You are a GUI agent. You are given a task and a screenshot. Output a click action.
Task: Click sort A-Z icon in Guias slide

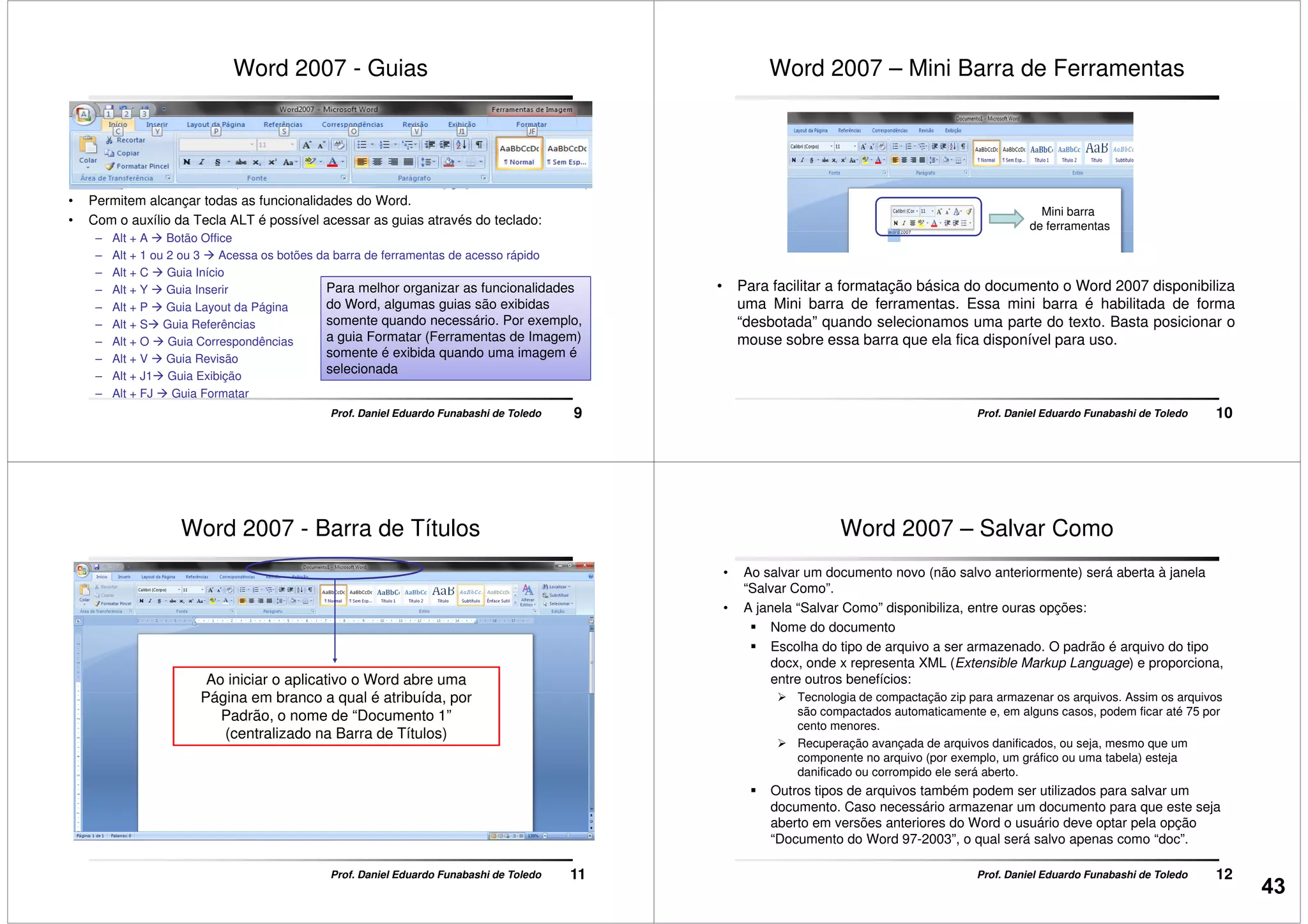click(461, 145)
